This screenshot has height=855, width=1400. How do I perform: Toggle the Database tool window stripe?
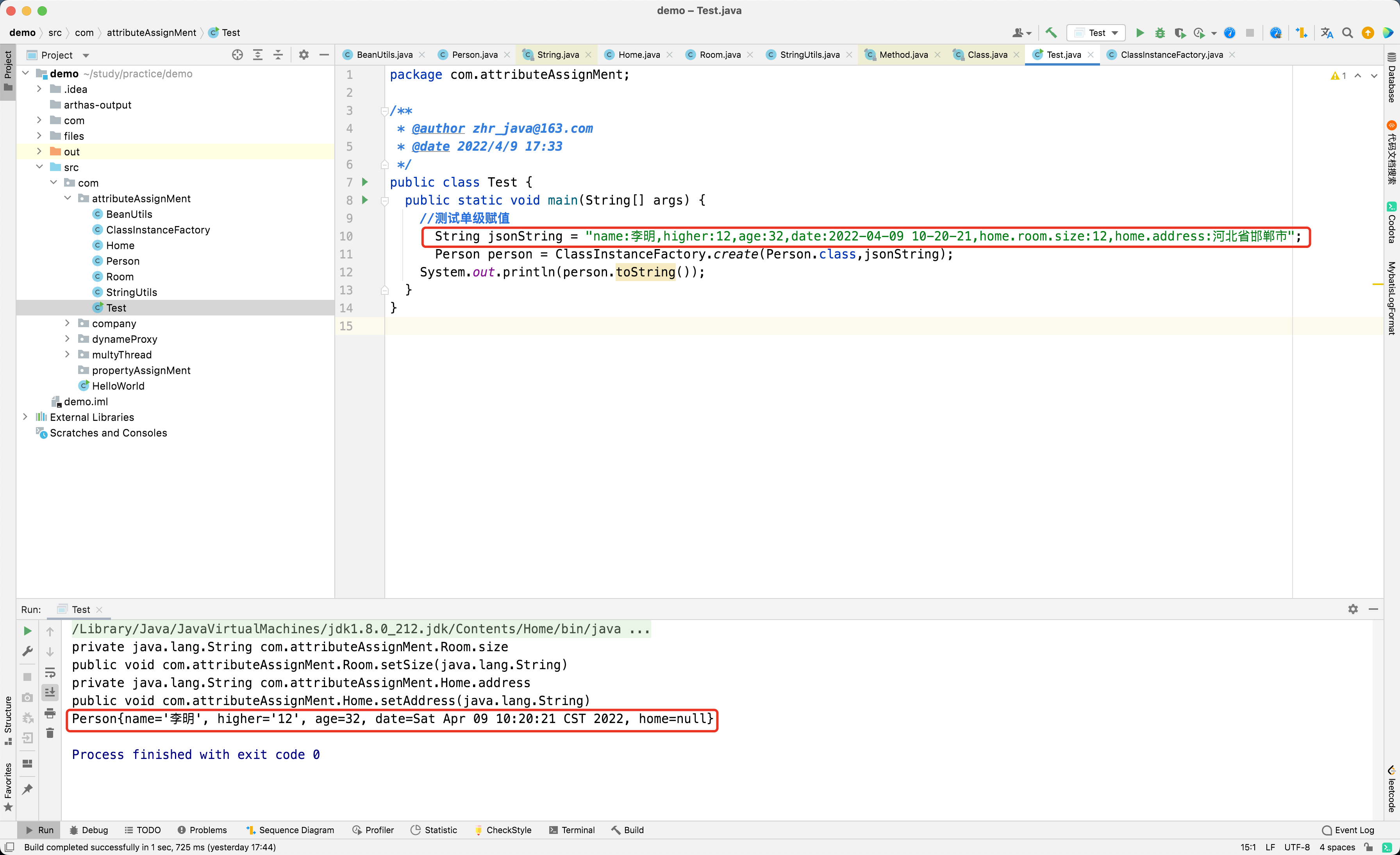pos(1391,78)
